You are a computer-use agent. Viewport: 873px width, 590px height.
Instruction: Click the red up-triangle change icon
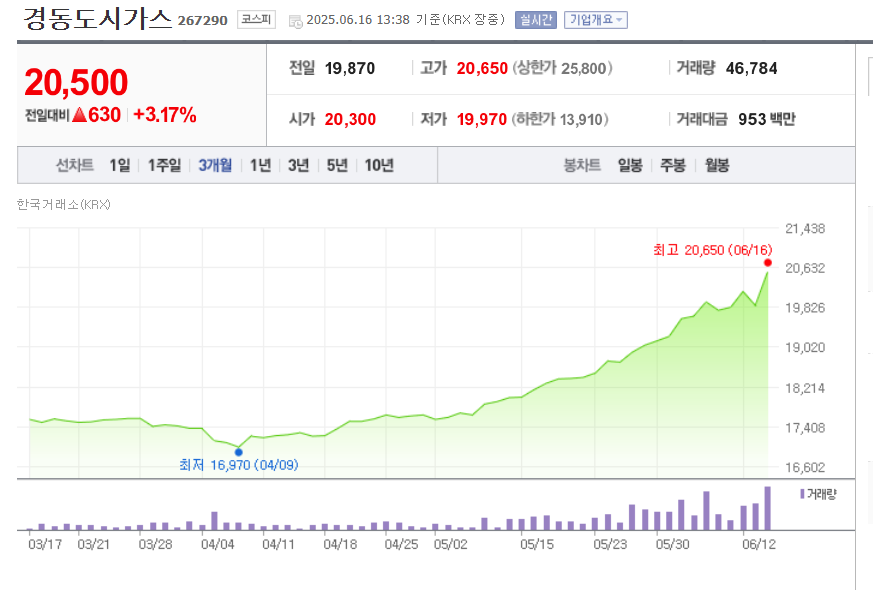[x=80, y=115]
